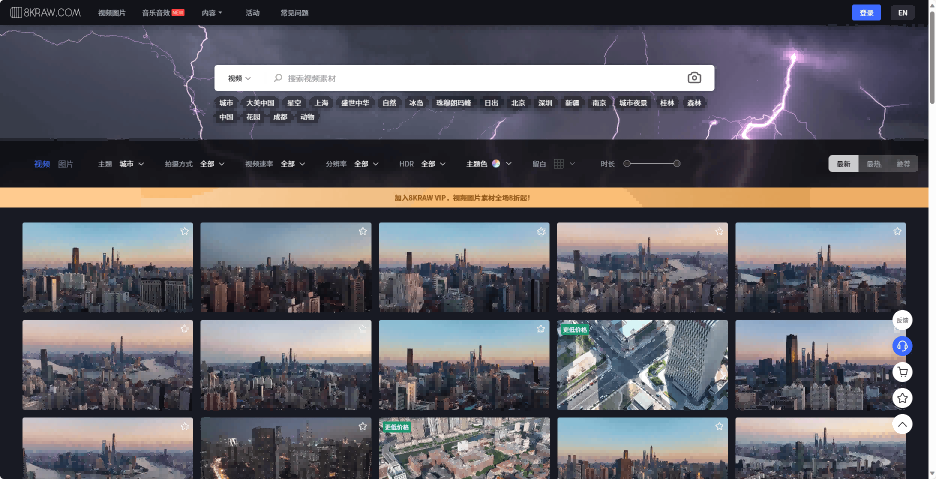Open the shopping cart icon
The image size is (936, 479).
tap(902, 372)
